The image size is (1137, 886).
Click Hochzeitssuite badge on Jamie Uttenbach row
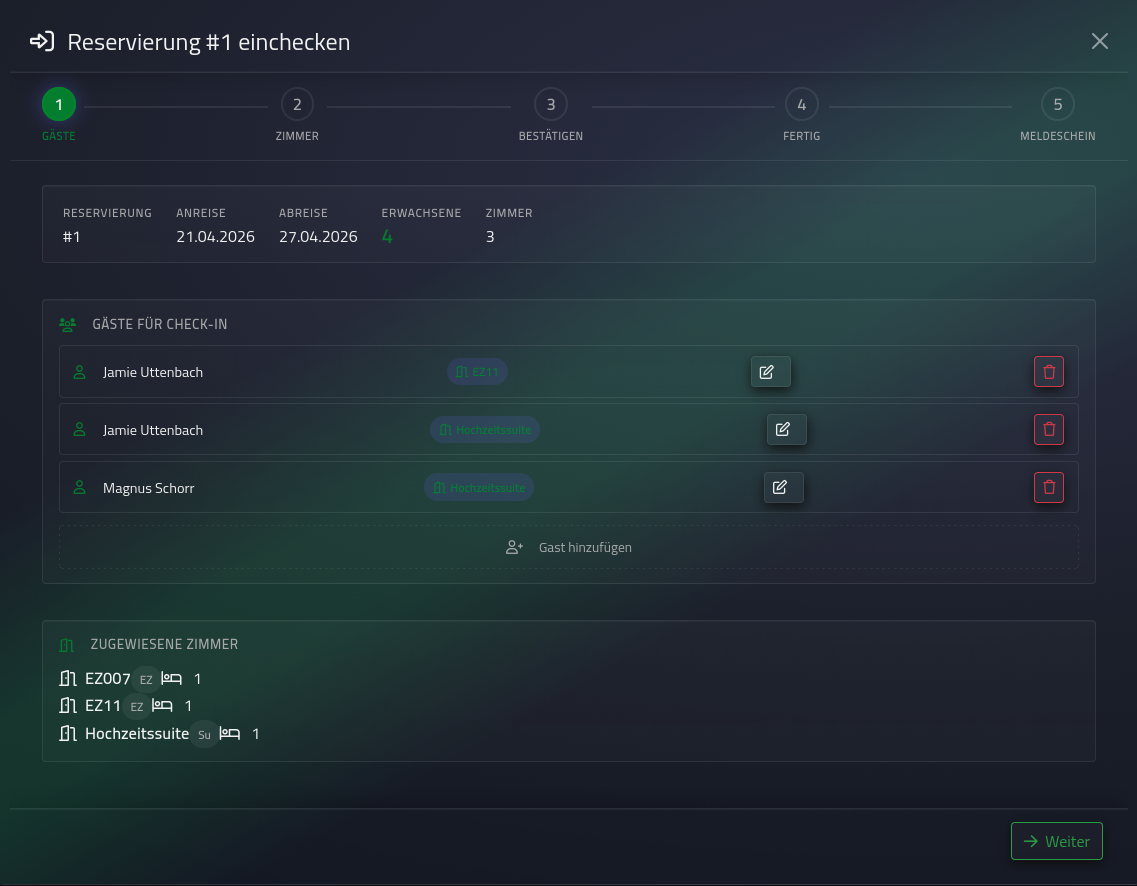[485, 430]
